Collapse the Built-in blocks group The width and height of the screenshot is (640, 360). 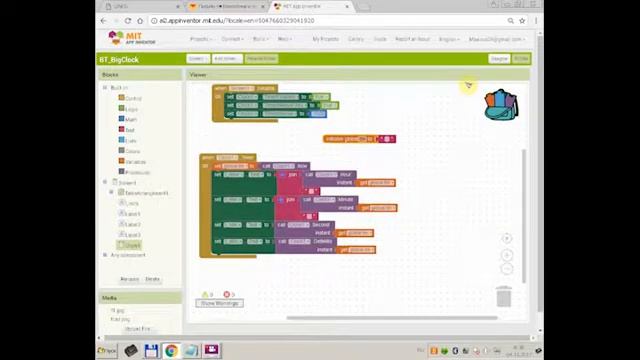(105, 88)
